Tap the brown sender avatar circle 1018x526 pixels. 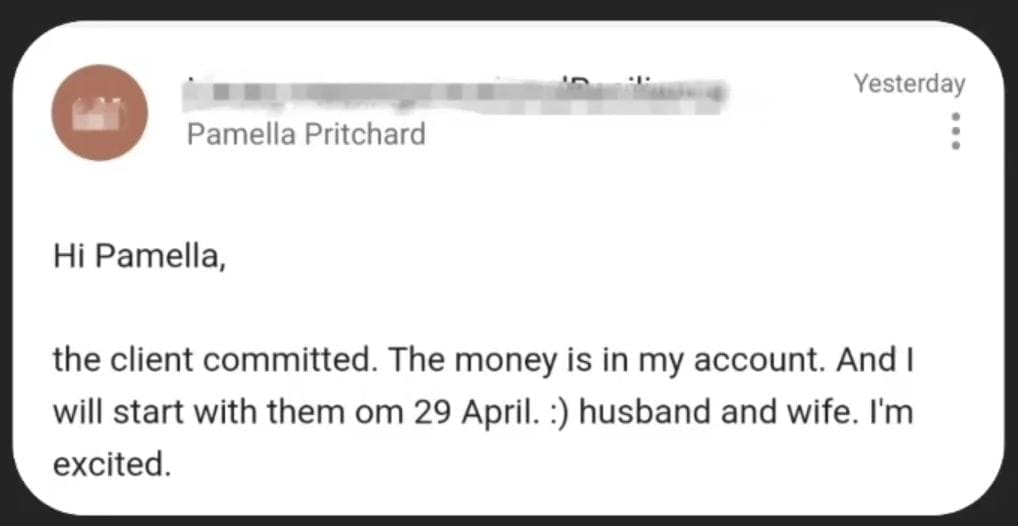coord(100,112)
